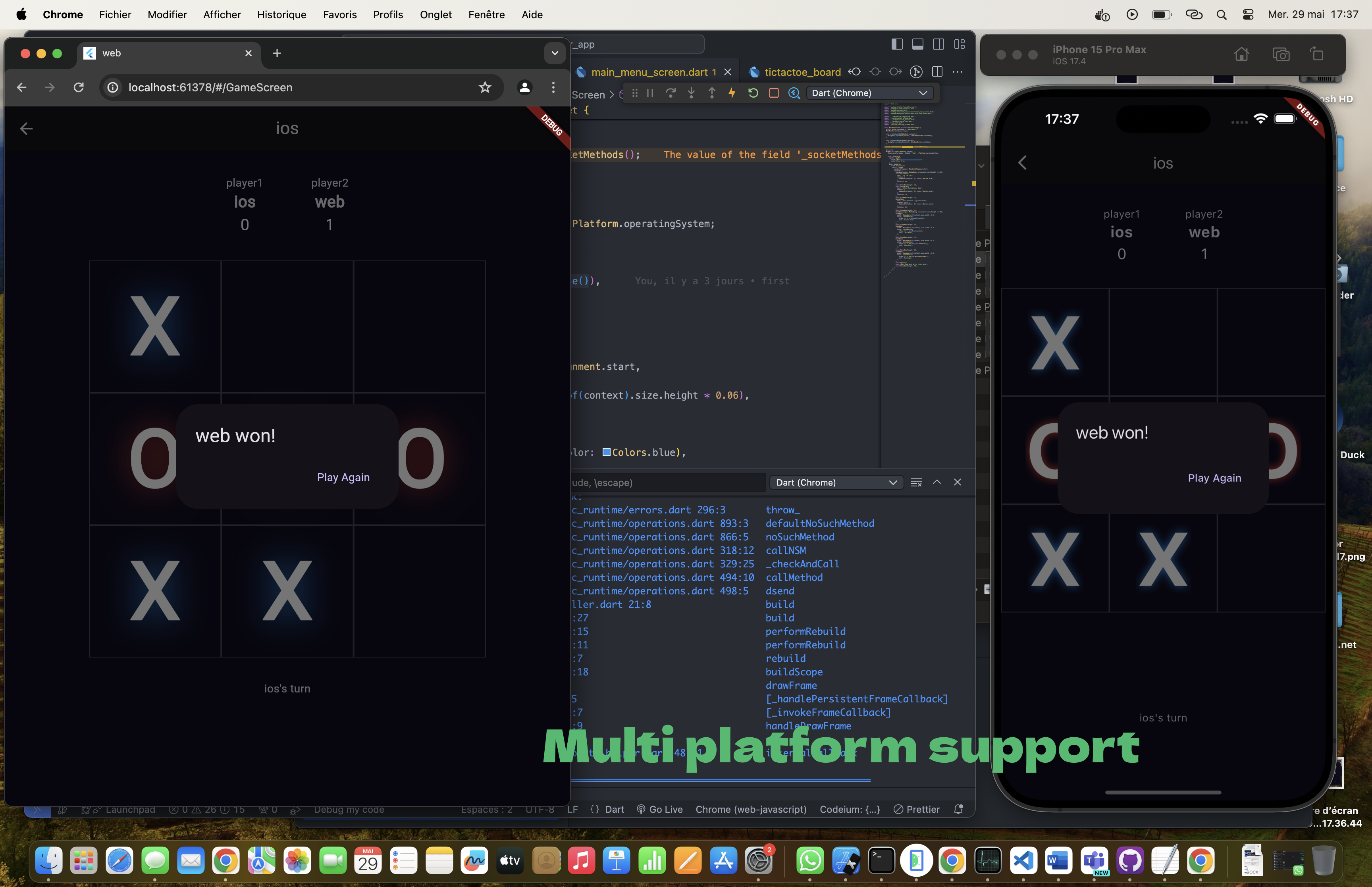Open the Dart (Chrome) dropdown in the debug console

[x=836, y=482]
